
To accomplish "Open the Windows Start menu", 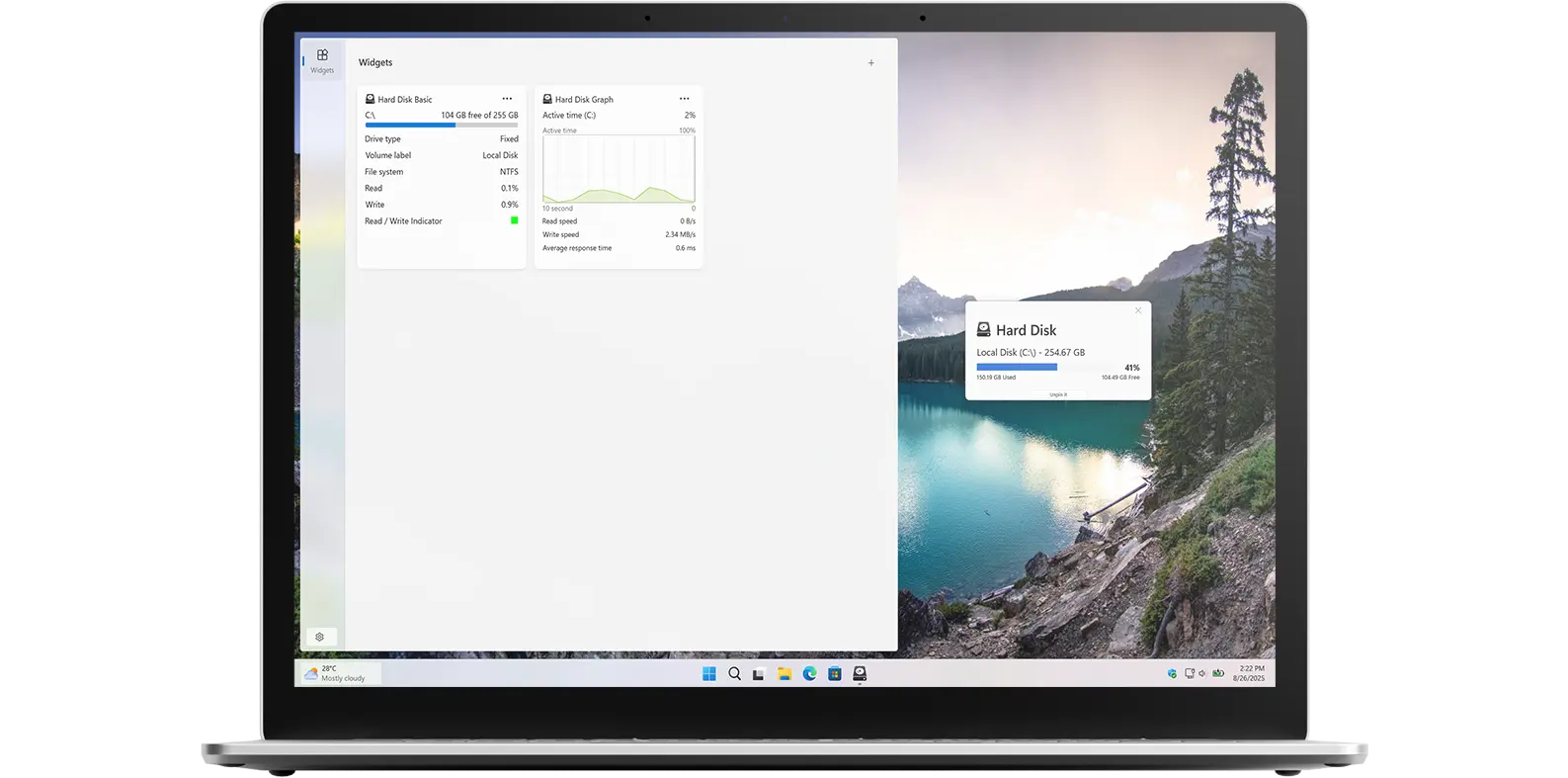I will pyautogui.click(x=709, y=674).
